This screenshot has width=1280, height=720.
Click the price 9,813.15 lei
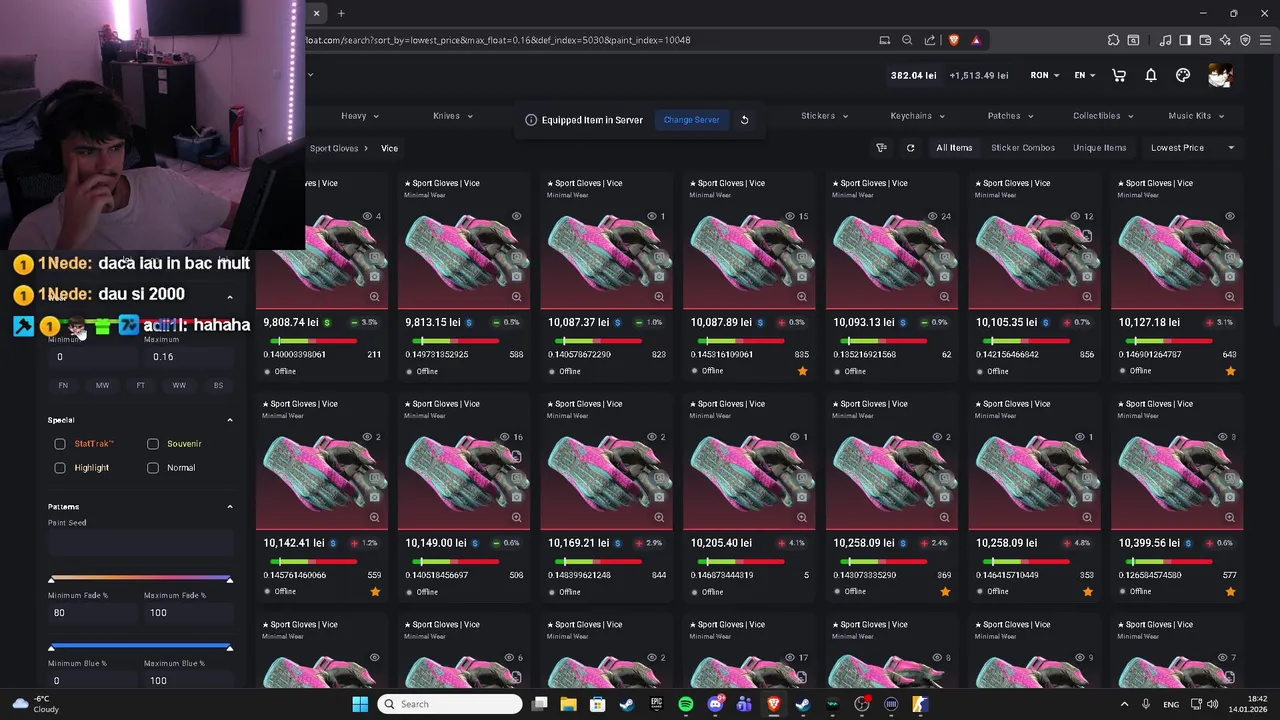pos(433,322)
